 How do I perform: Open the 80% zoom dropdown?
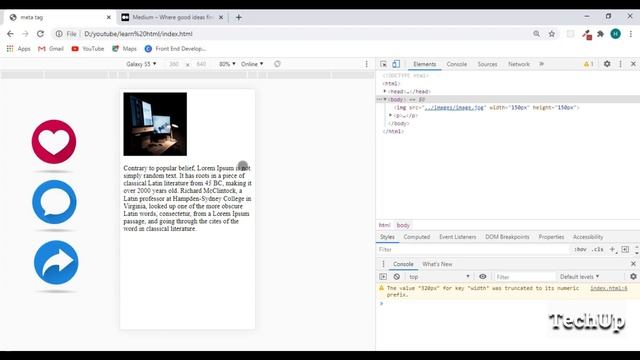(227, 64)
